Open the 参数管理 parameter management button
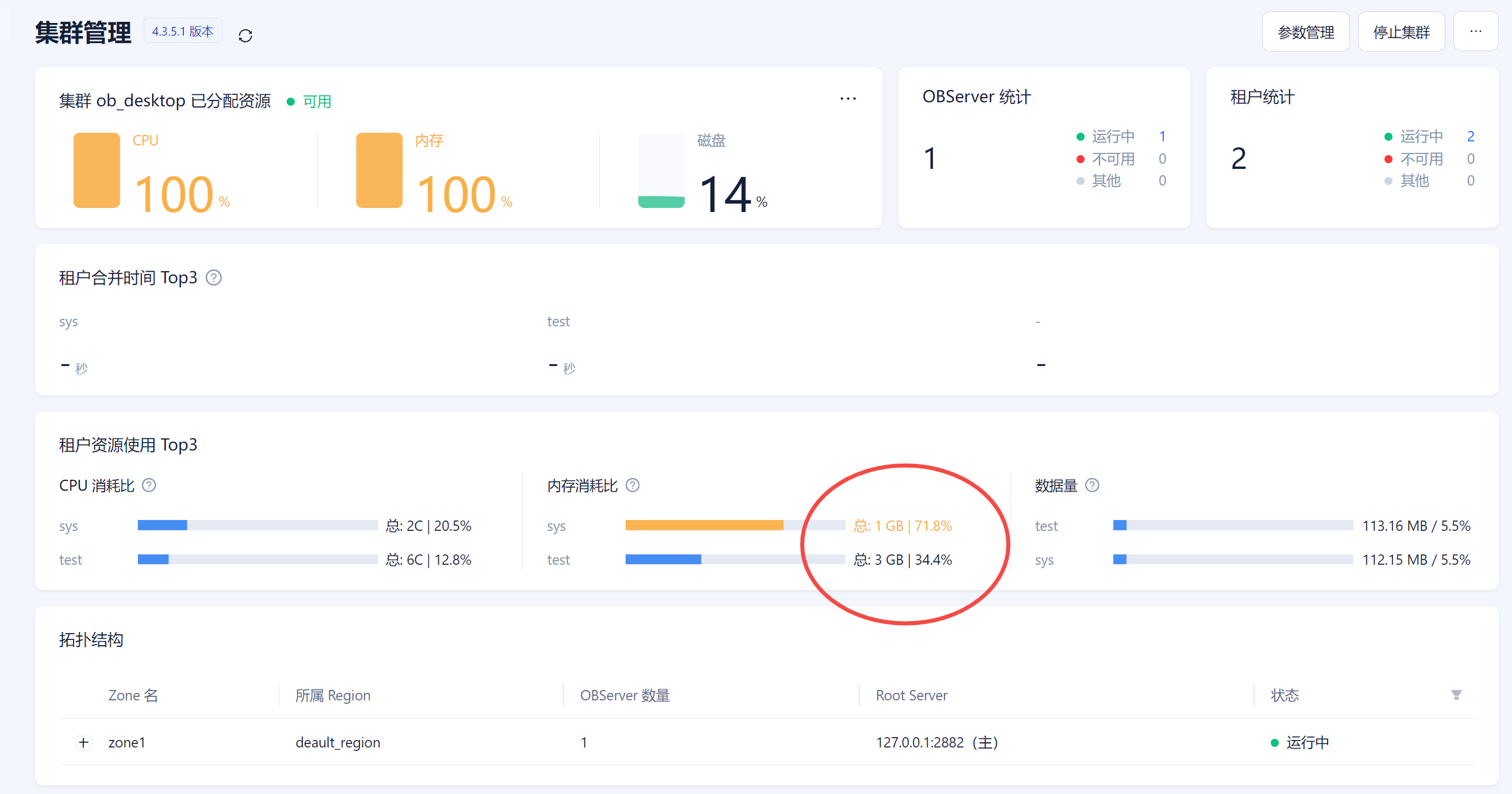The width and height of the screenshot is (1512, 794). coord(1305,32)
